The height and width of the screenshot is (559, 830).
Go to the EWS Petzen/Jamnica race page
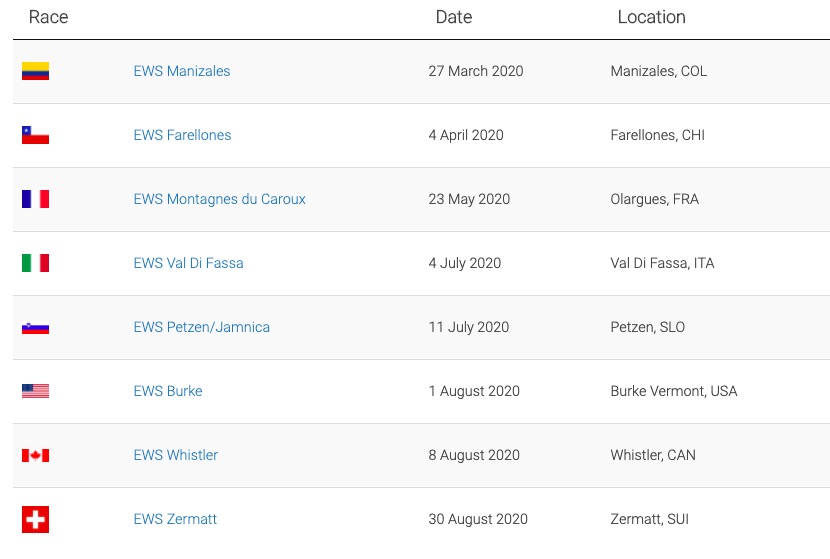(201, 327)
